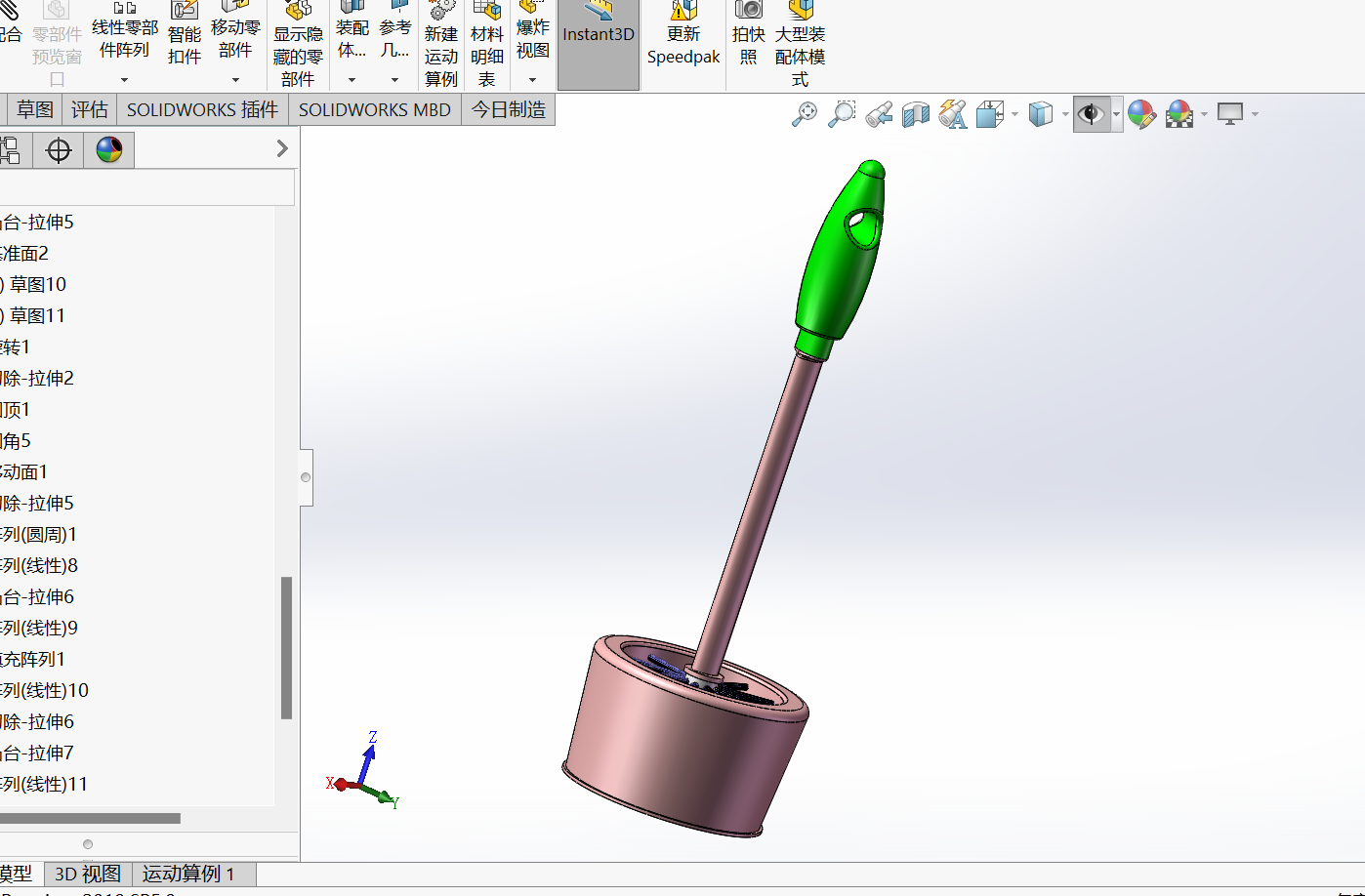Click the feature tree filter field
The height and width of the screenshot is (896, 1365).
(146, 187)
